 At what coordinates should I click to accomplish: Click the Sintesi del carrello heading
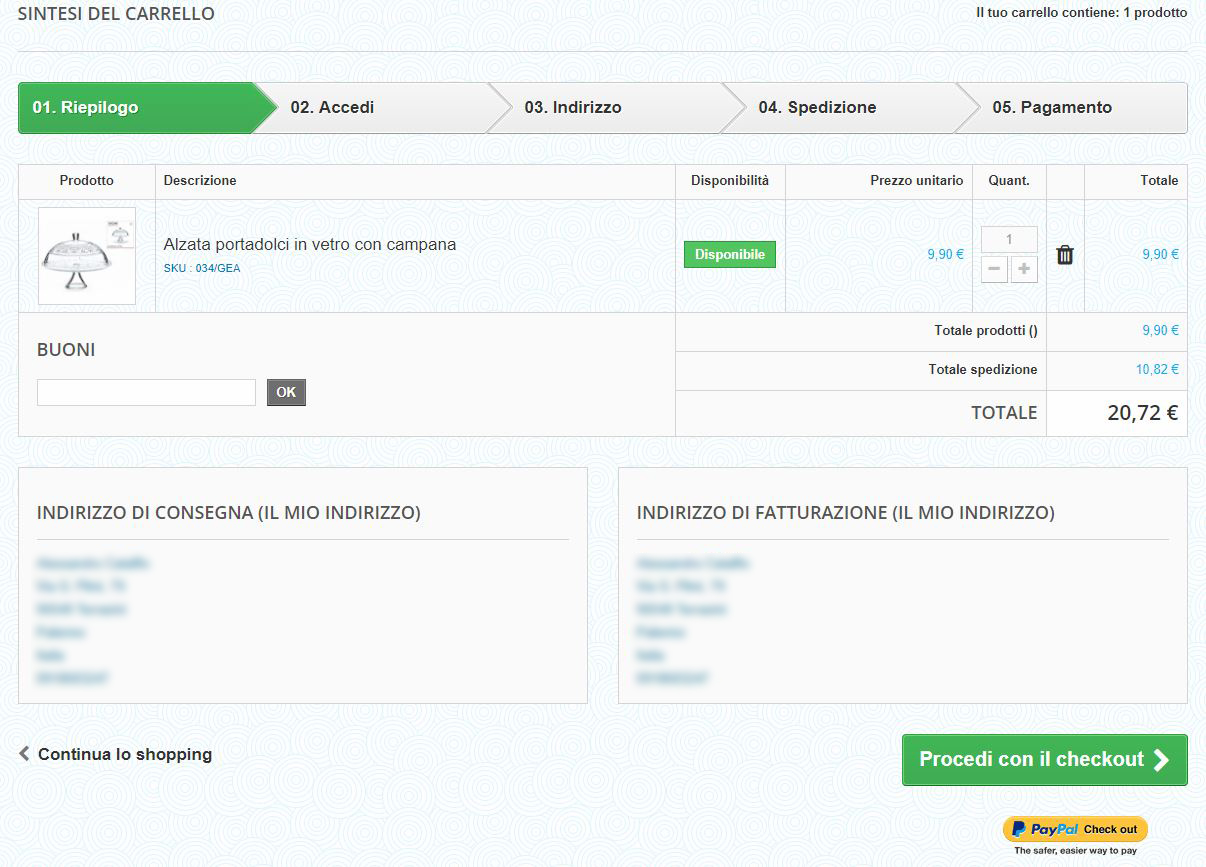(116, 14)
